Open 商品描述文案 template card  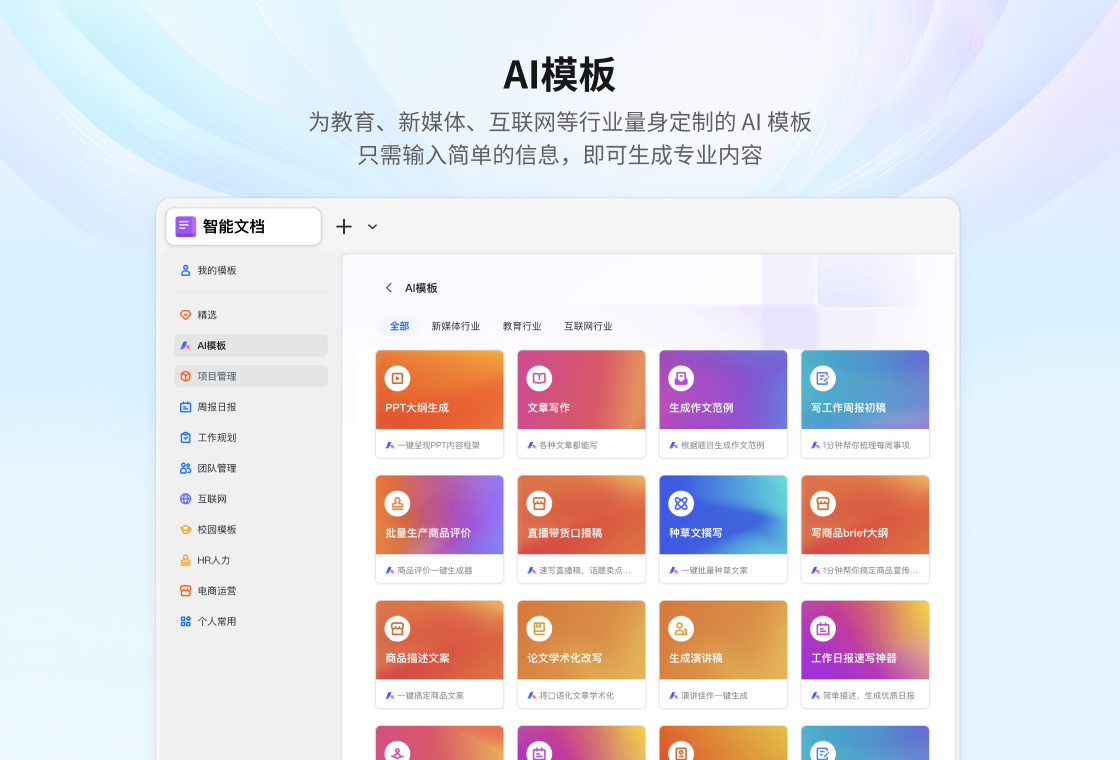439,654
